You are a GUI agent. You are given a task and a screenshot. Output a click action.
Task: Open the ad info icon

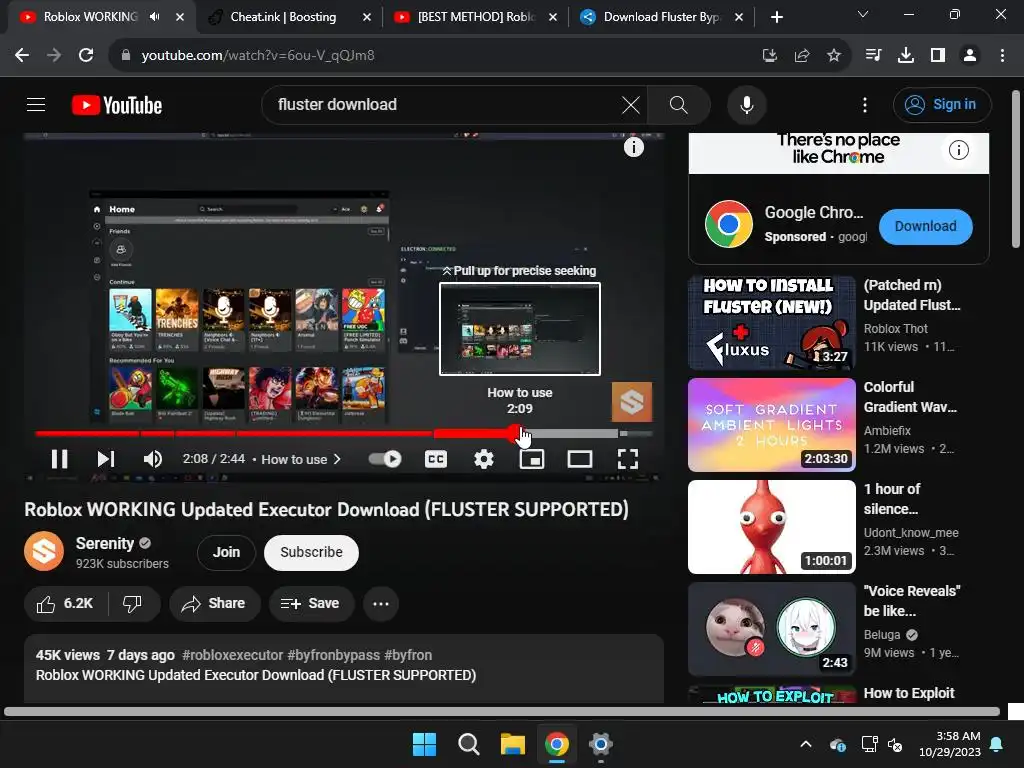[958, 150]
